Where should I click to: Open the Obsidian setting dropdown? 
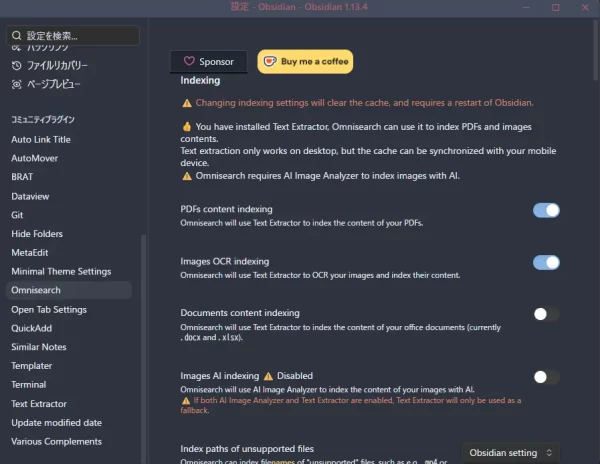coord(510,453)
